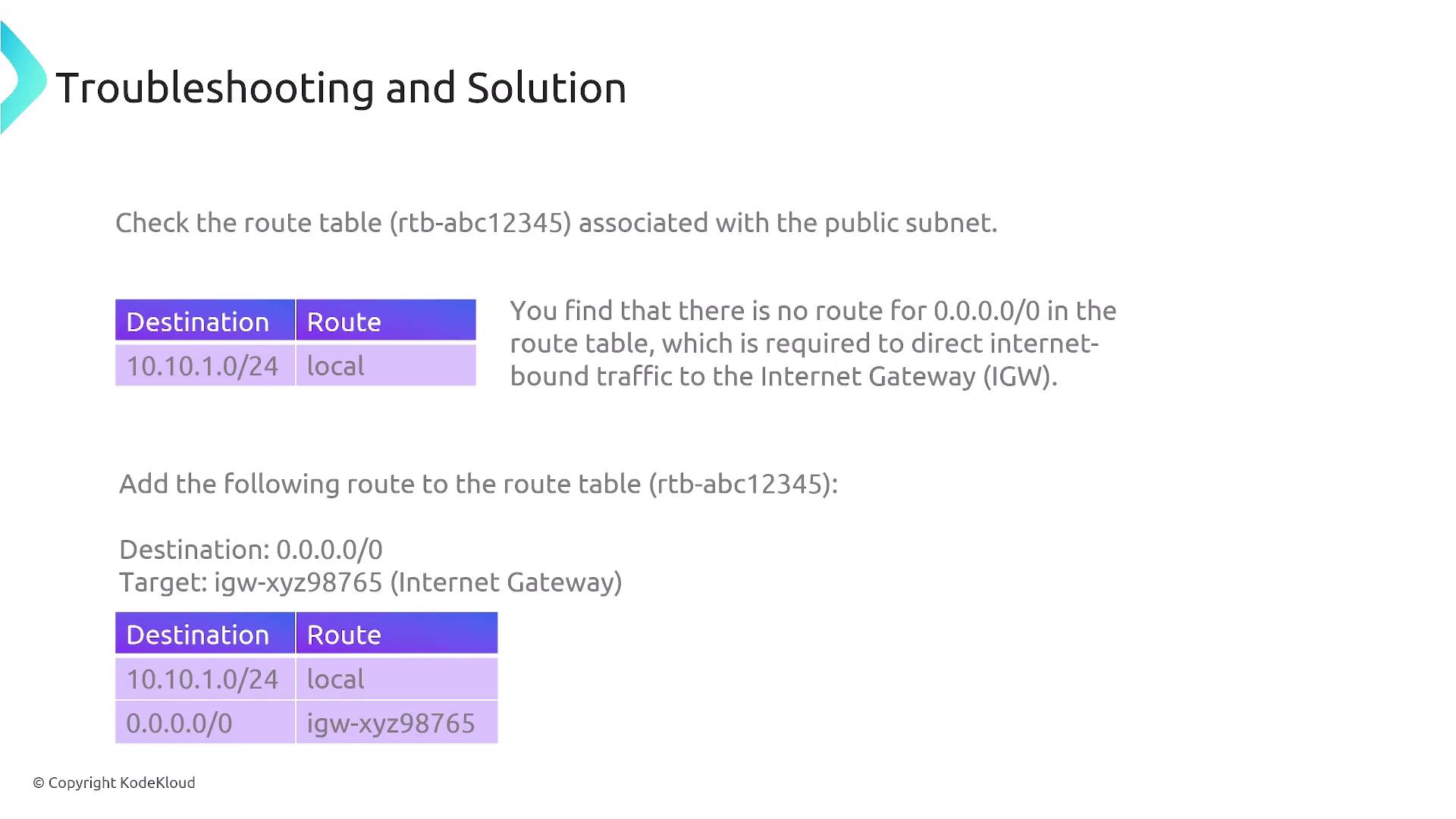Click the KodeKloud name in the footer
Image resolution: width=1456 pixels, height=819 pixels.
(157, 783)
